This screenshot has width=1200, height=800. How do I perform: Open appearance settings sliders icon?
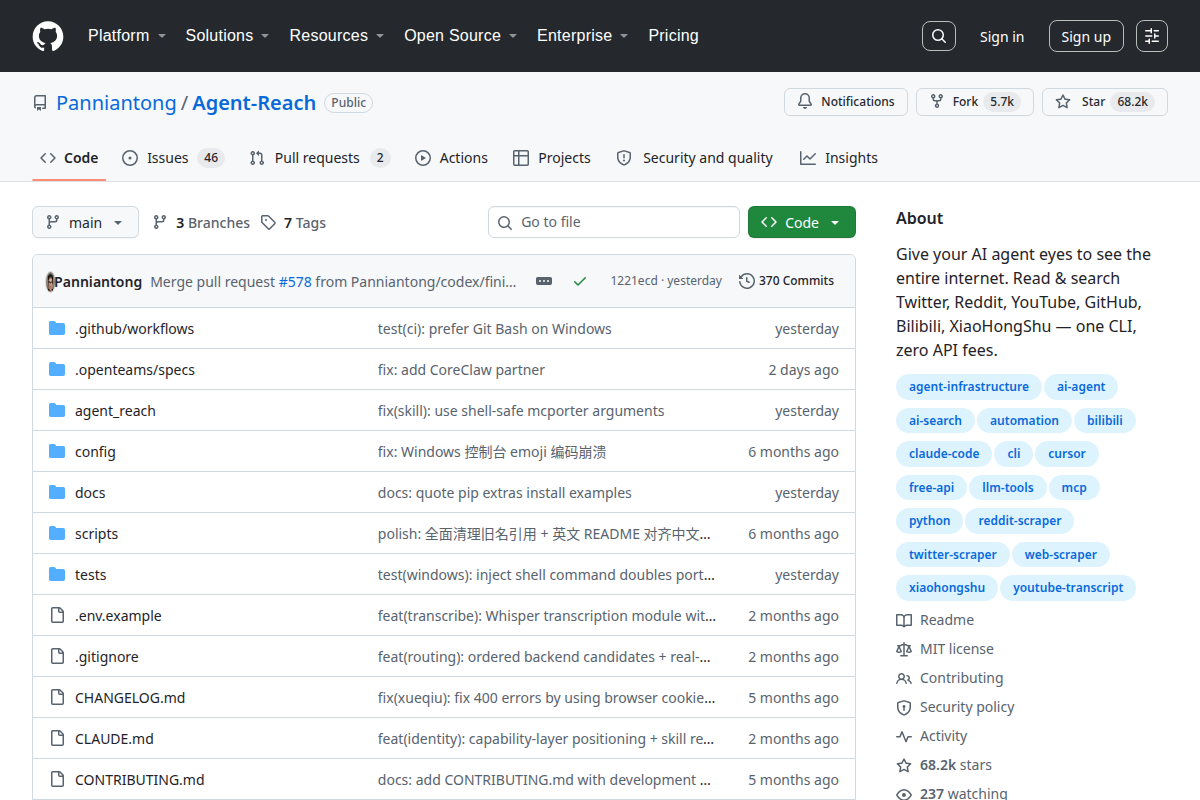click(x=1152, y=36)
